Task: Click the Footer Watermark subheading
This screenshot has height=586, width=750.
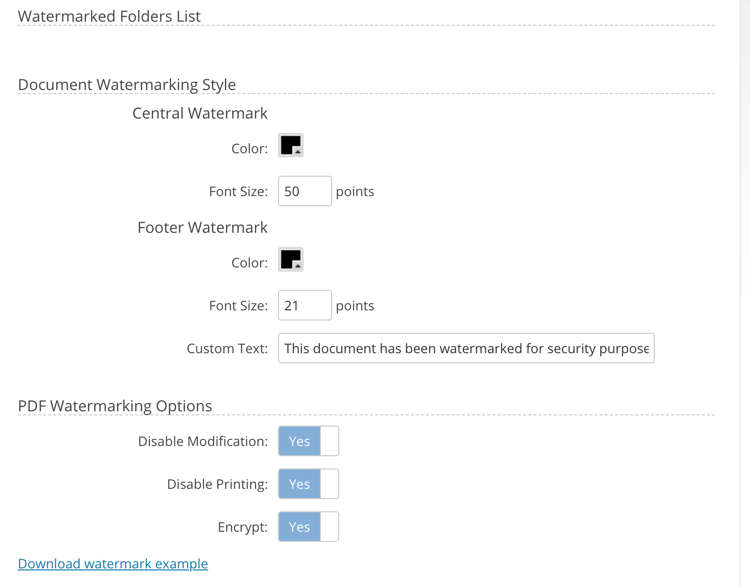Action: (x=202, y=227)
